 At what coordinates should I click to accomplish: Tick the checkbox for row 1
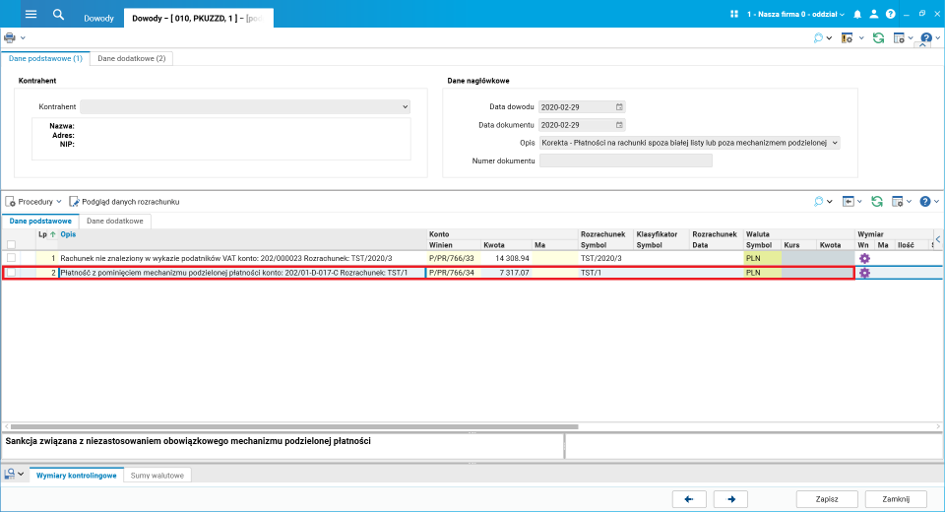pyautogui.click(x=11, y=258)
